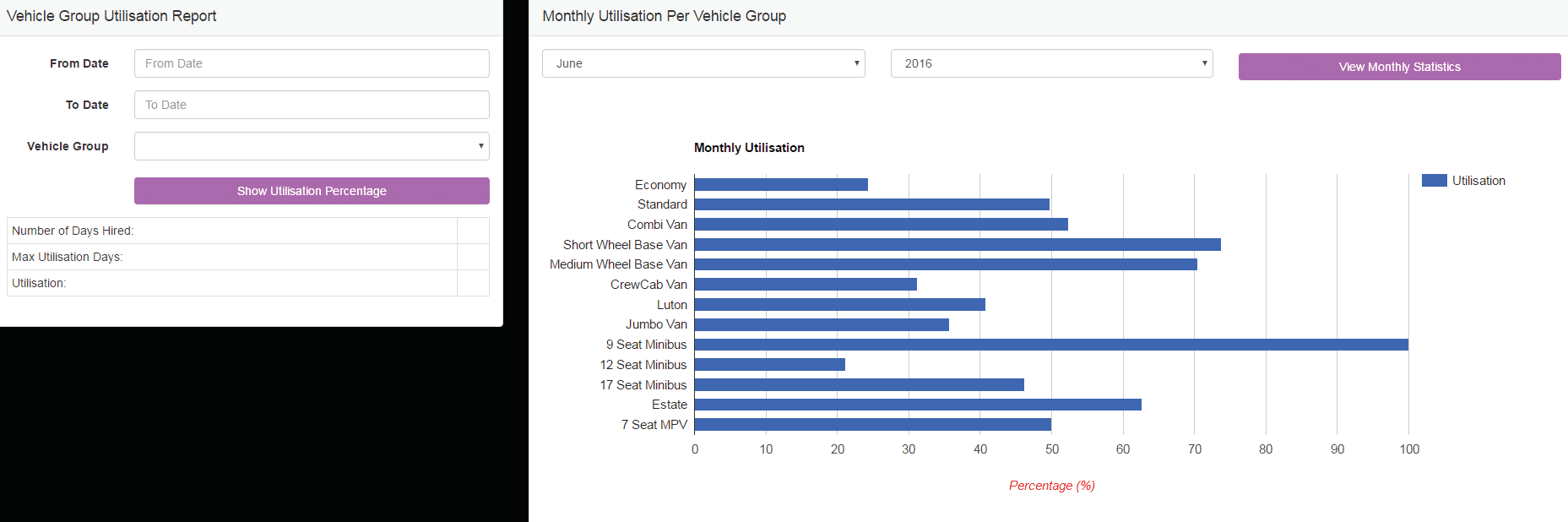Click the Short Wheel Base Van bar
This screenshot has width=1568, height=522.
[x=957, y=245]
